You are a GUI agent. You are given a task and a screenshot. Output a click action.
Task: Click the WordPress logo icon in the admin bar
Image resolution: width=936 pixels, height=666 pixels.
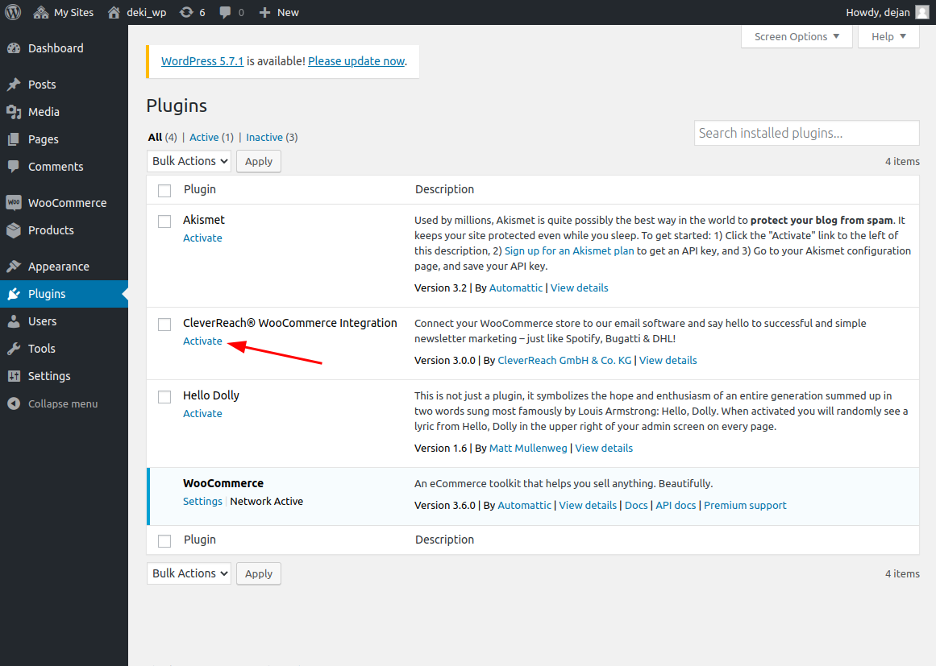(13, 12)
